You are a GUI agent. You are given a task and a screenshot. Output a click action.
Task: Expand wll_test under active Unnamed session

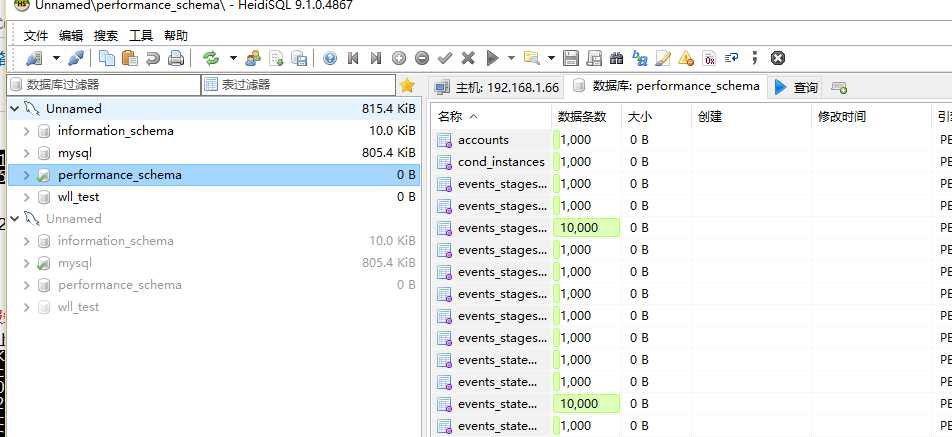click(26, 197)
